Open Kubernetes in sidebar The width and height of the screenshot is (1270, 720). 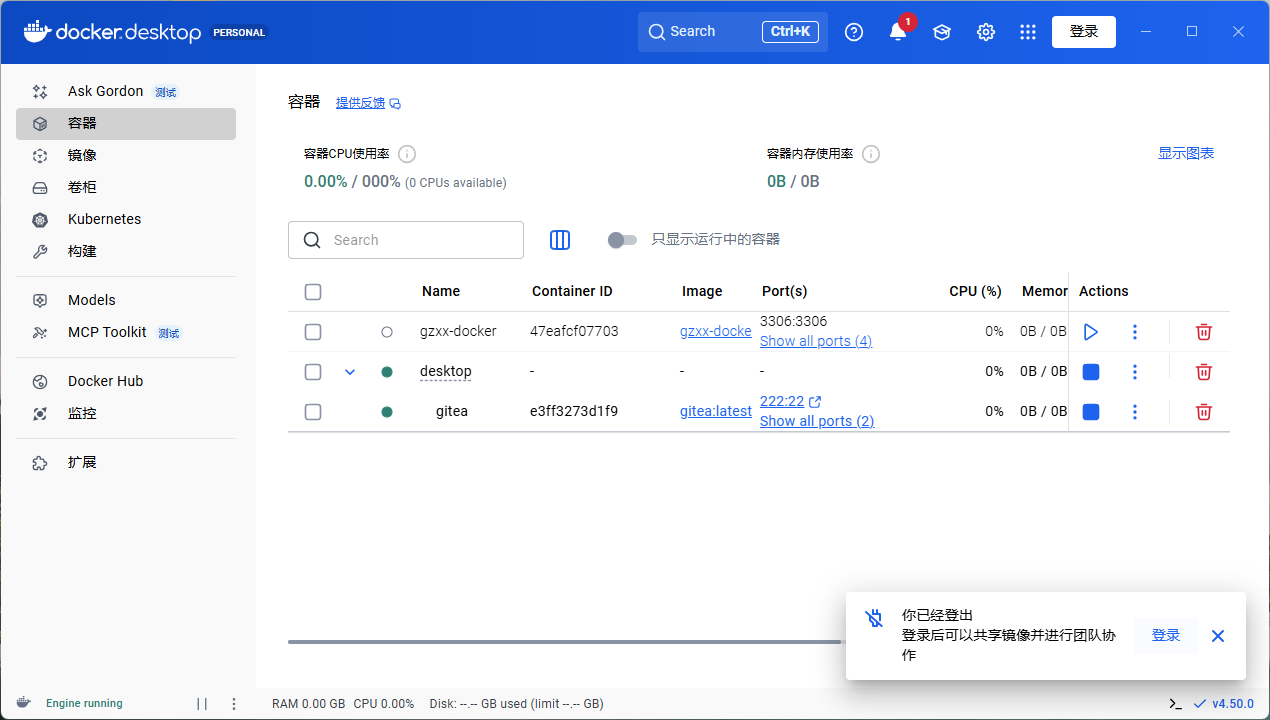coord(126,220)
